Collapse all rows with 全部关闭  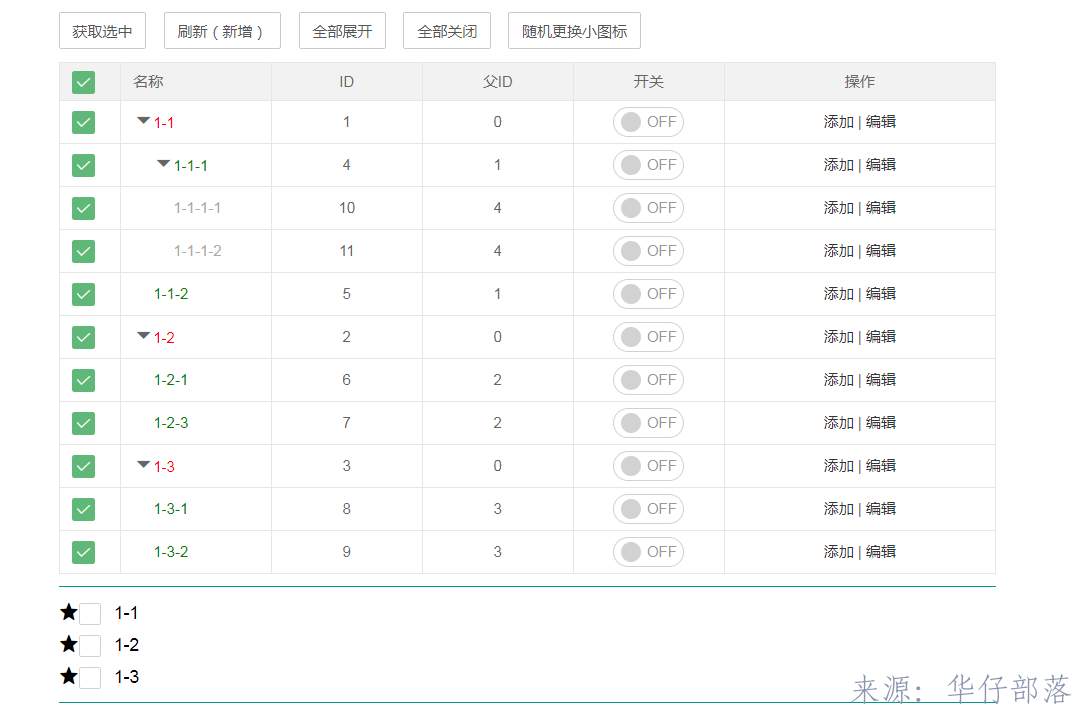(x=447, y=31)
